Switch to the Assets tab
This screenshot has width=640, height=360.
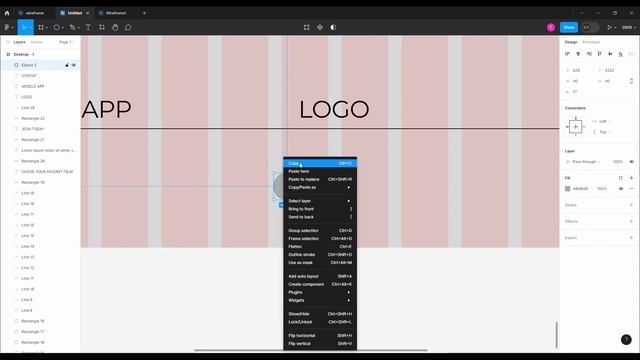pos(37,42)
